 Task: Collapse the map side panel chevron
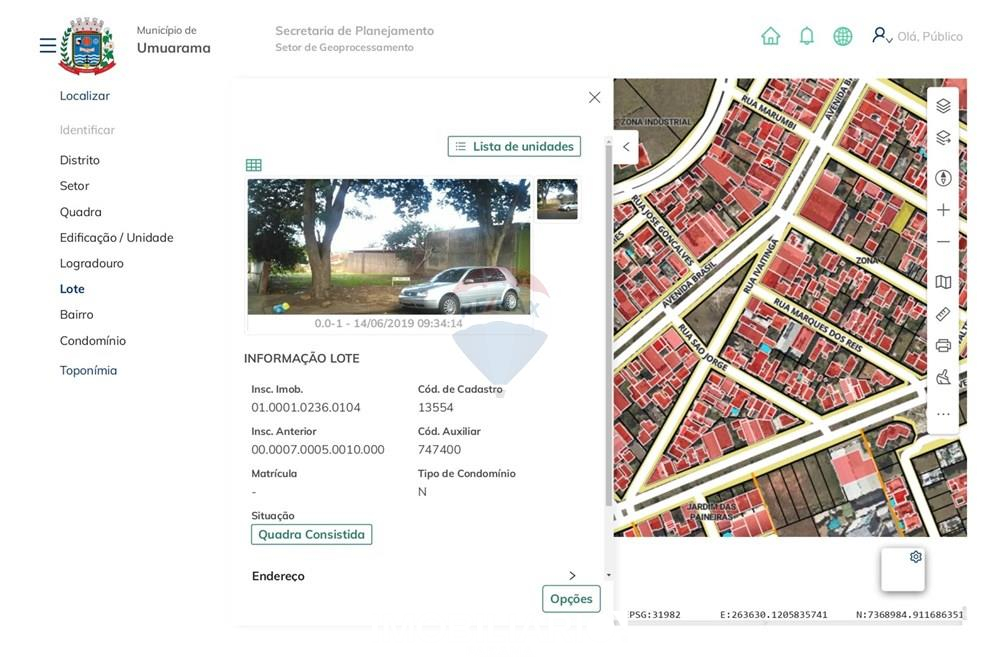625,146
